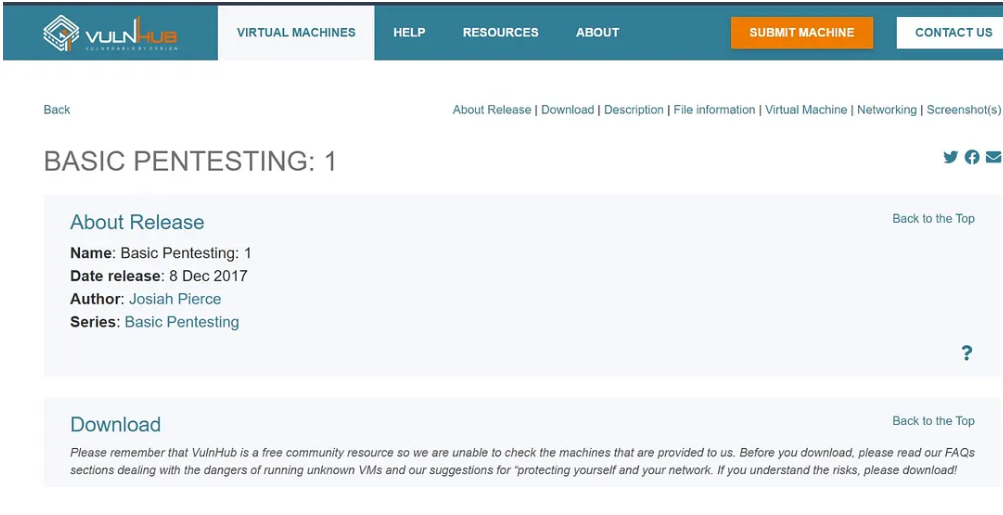The image size is (1003, 515).
Task: Open the Resources menu item
Action: pyautogui.click(x=501, y=33)
